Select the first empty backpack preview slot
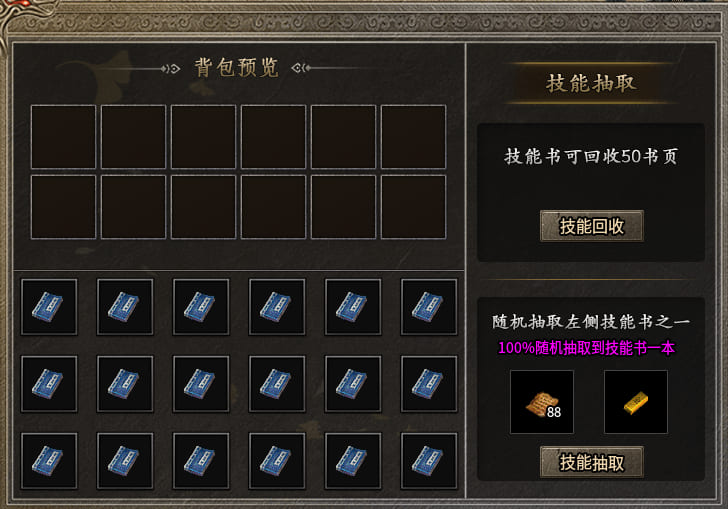The image size is (728, 509). [x=64, y=137]
